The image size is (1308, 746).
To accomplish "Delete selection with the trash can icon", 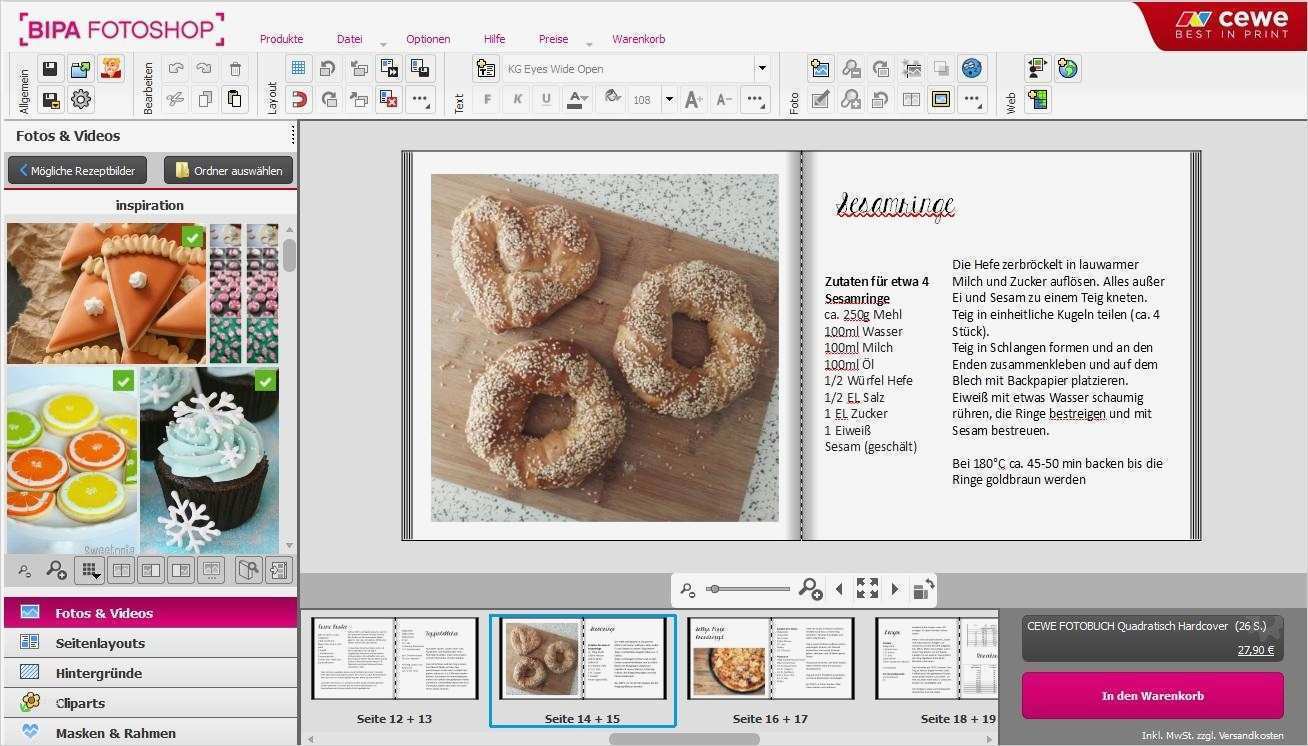I will click(x=235, y=69).
